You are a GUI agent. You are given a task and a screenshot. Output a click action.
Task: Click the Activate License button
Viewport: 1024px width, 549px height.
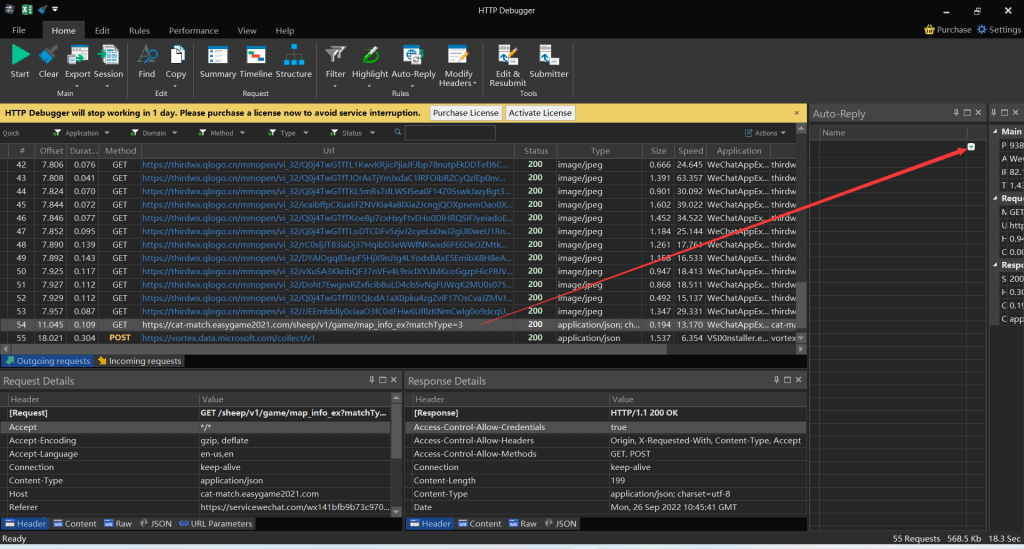[540, 113]
